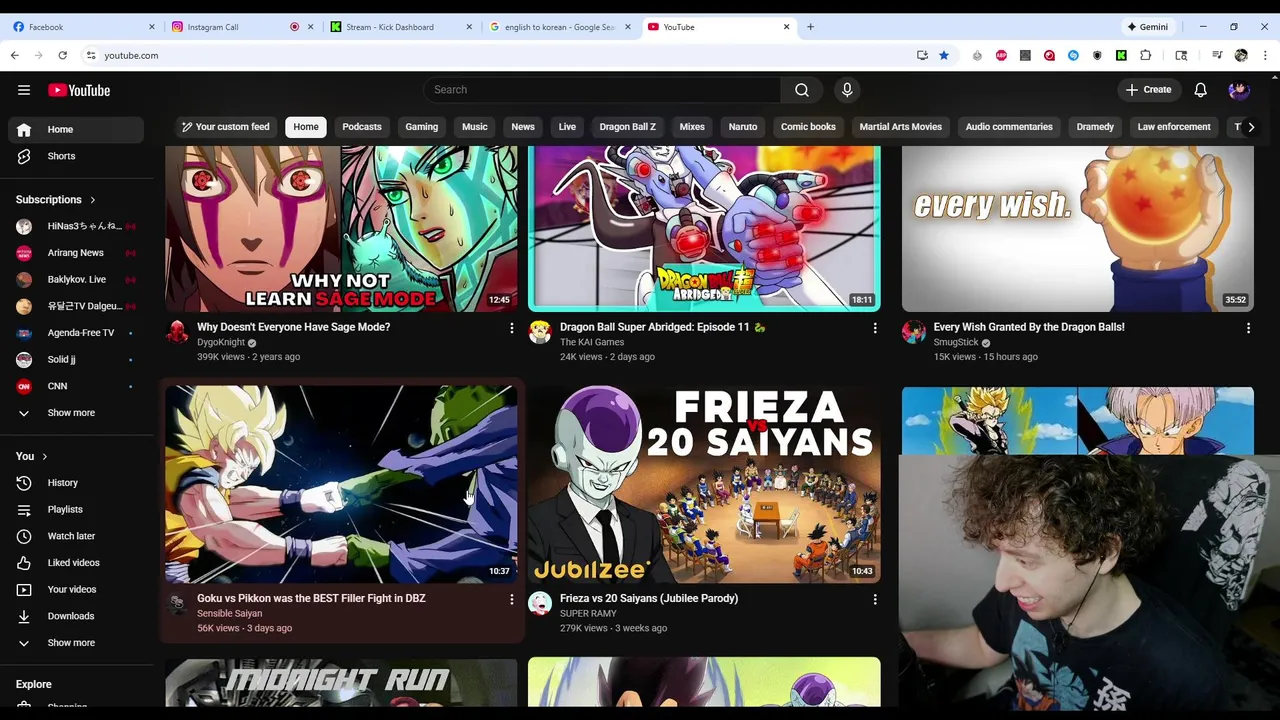Select the Your custom feed chip
1280x720 pixels.
[x=225, y=127]
